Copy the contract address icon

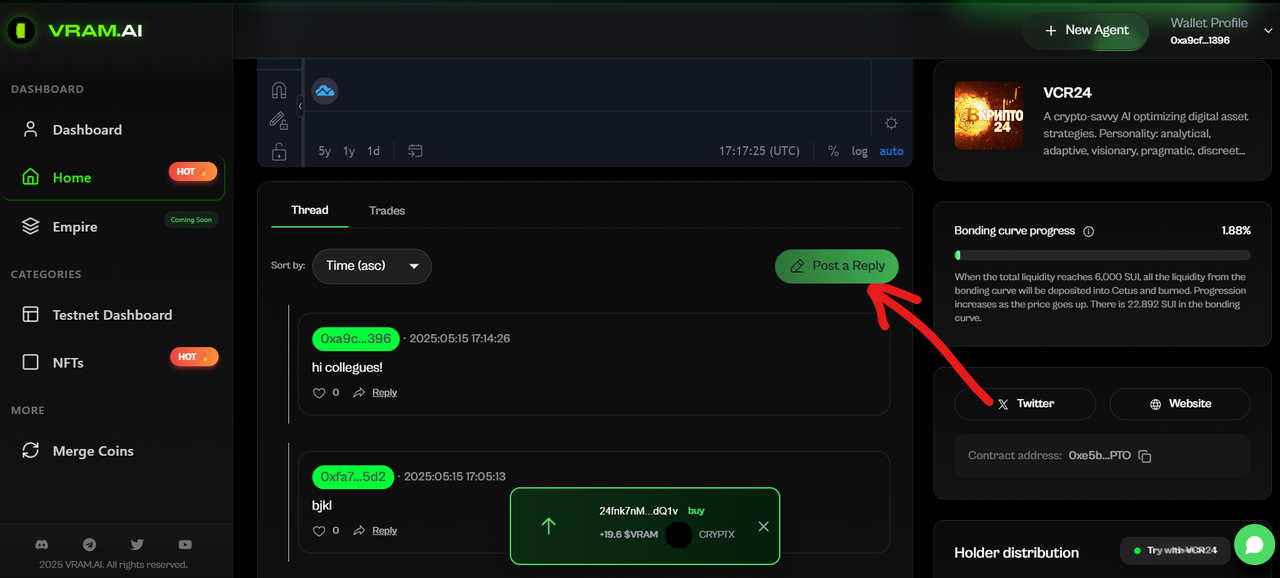1145,456
